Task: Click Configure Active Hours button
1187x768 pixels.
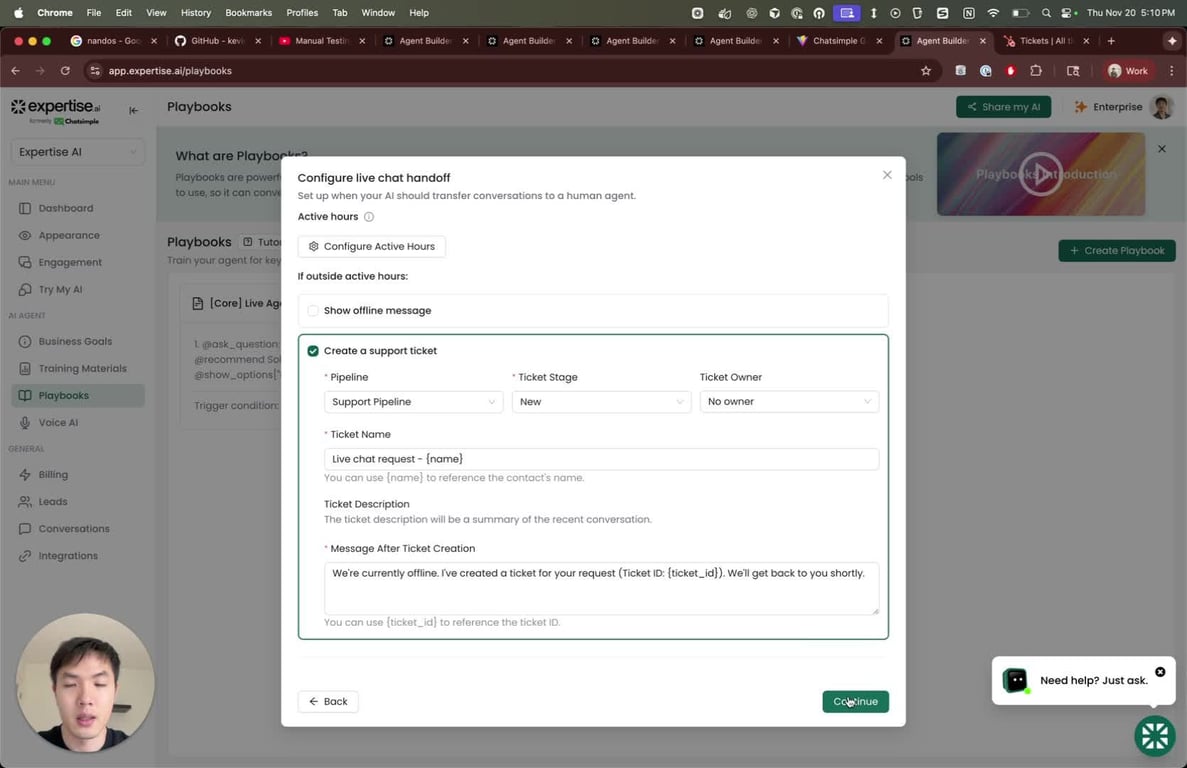Action: point(372,247)
